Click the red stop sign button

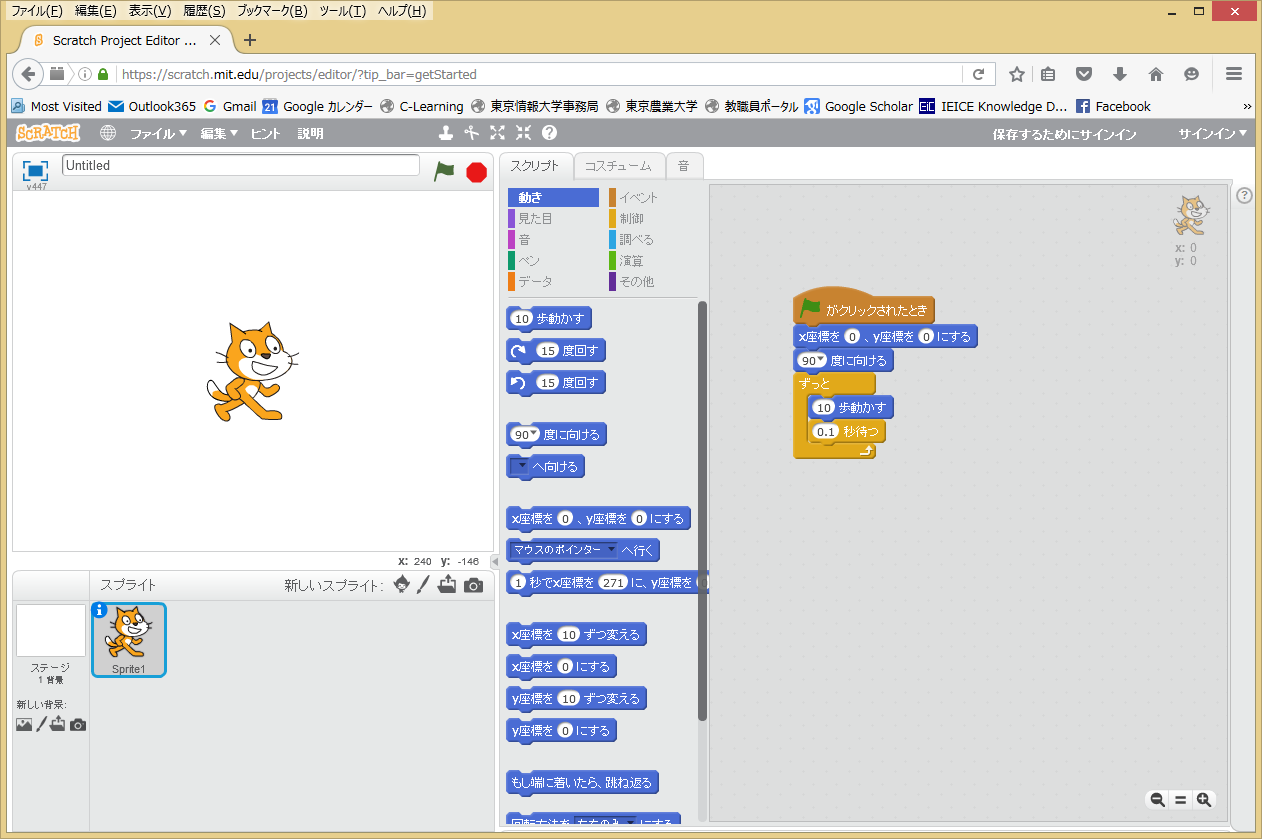(477, 172)
